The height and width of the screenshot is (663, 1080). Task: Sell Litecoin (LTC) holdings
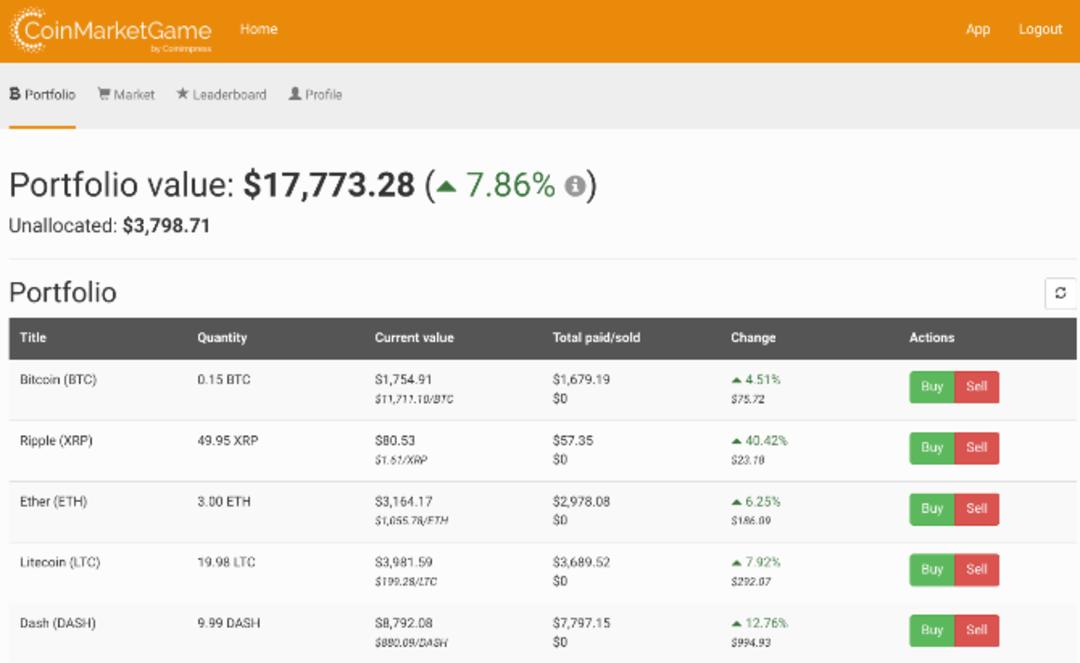pos(976,569)
